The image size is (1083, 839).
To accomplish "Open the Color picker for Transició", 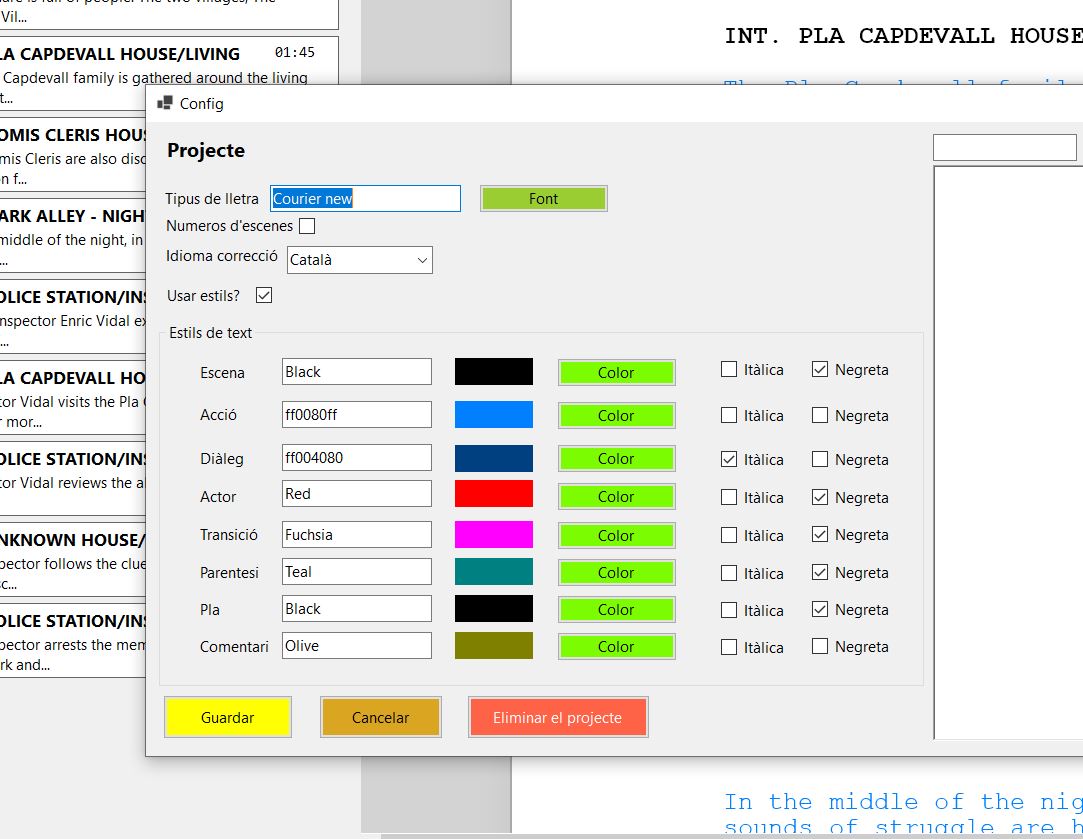I will point(616,535).
